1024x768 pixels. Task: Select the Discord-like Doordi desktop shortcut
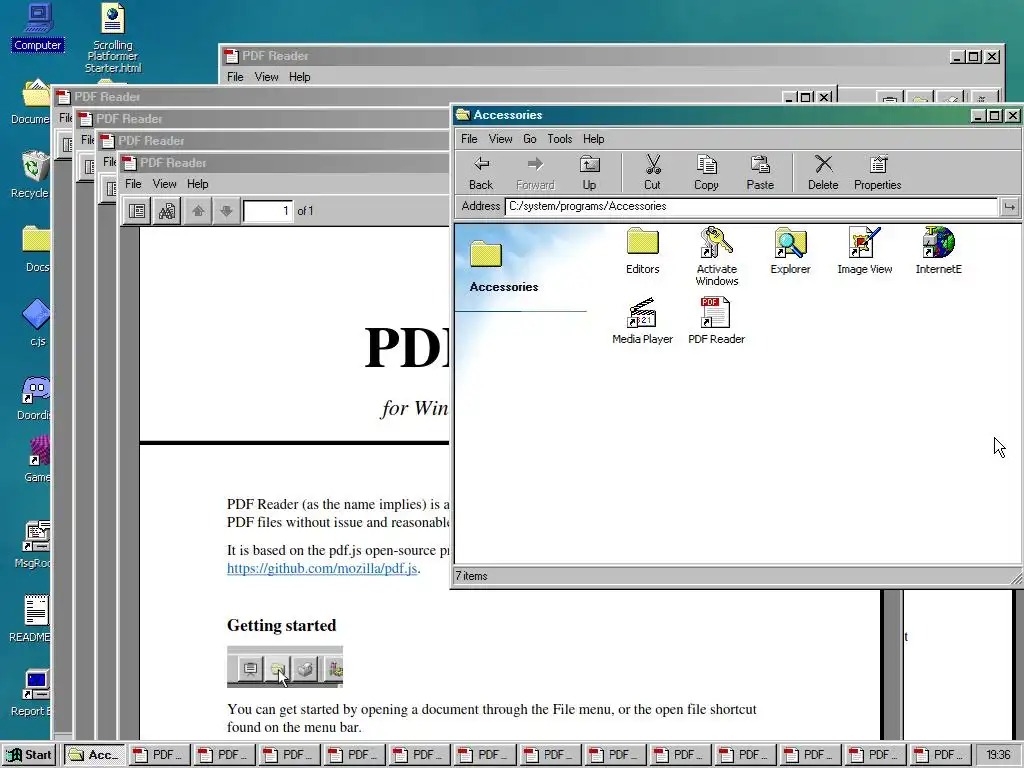pyautogui.click(x=33, y=398)
